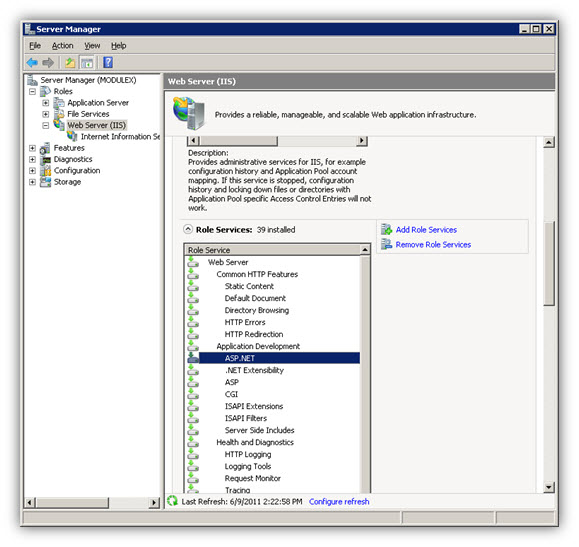Open the View menu
This screenshot has width=579, height=547.
[92, 45]
